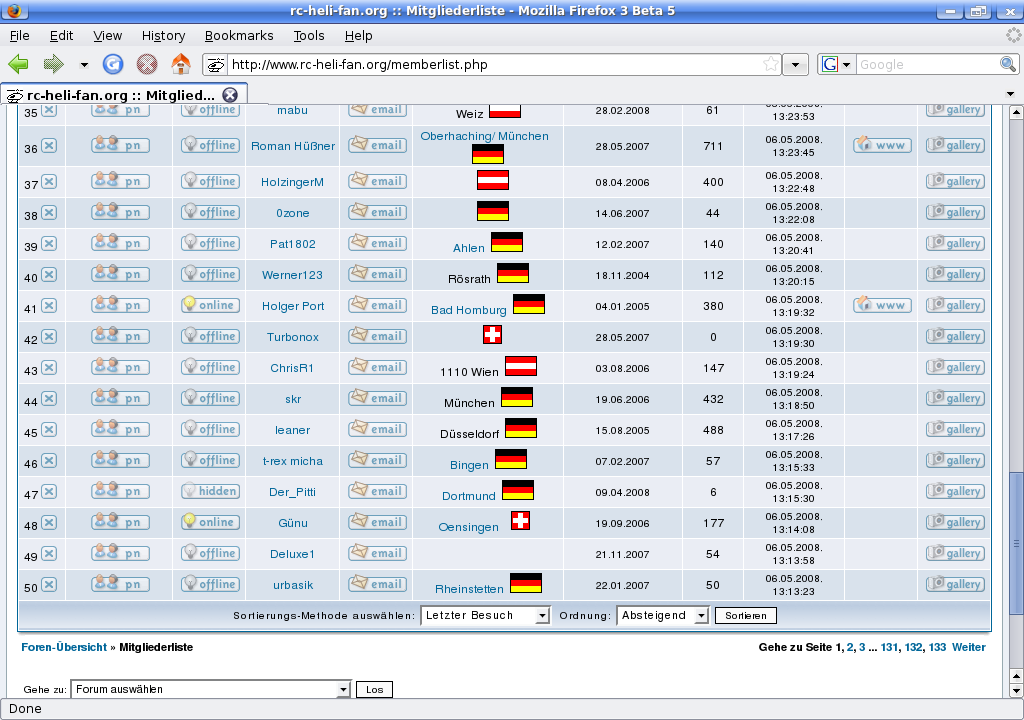Click the pn message icon for Günu

[x=120, y=522]
